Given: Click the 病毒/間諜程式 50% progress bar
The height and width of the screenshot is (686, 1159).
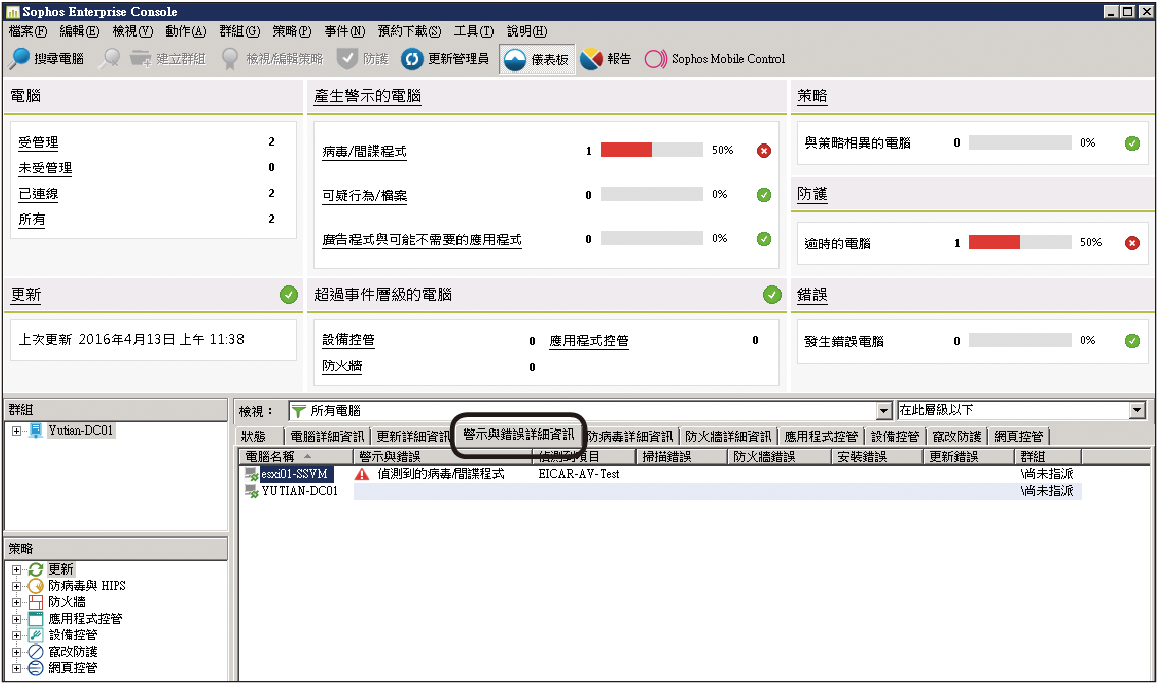Looking at the screenshot, I should coord(651,150).
